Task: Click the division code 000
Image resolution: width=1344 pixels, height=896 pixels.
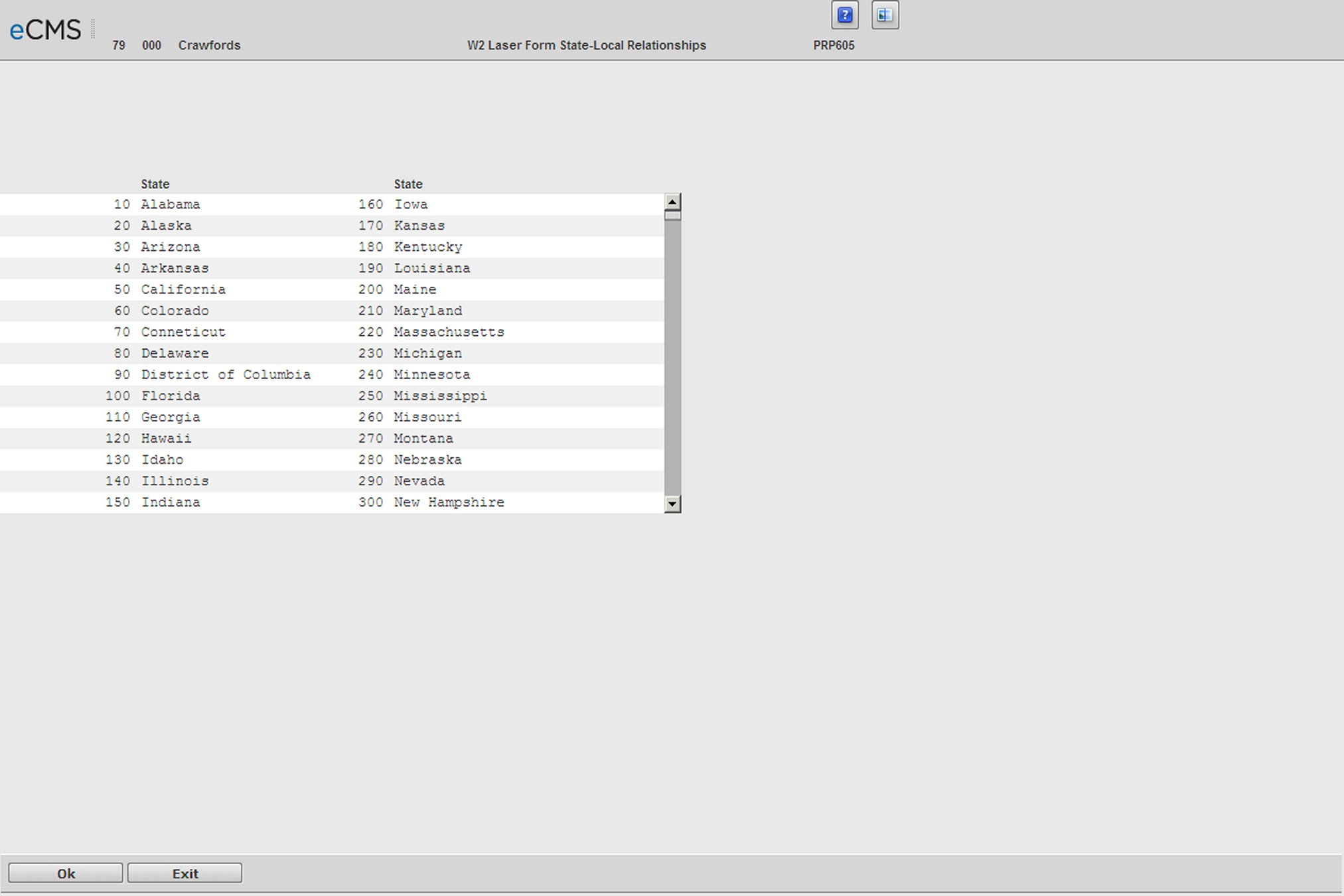Action: (151, 45)
